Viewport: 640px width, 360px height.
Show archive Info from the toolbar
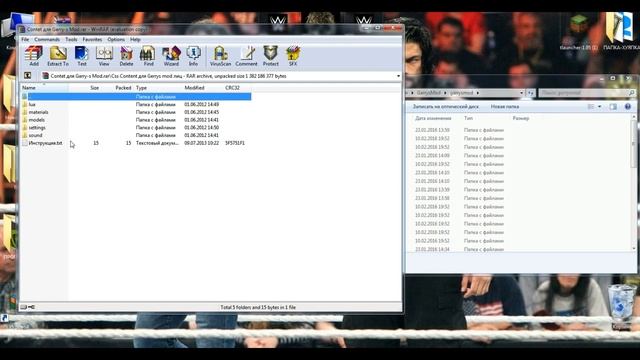click(x=193, y=56)
